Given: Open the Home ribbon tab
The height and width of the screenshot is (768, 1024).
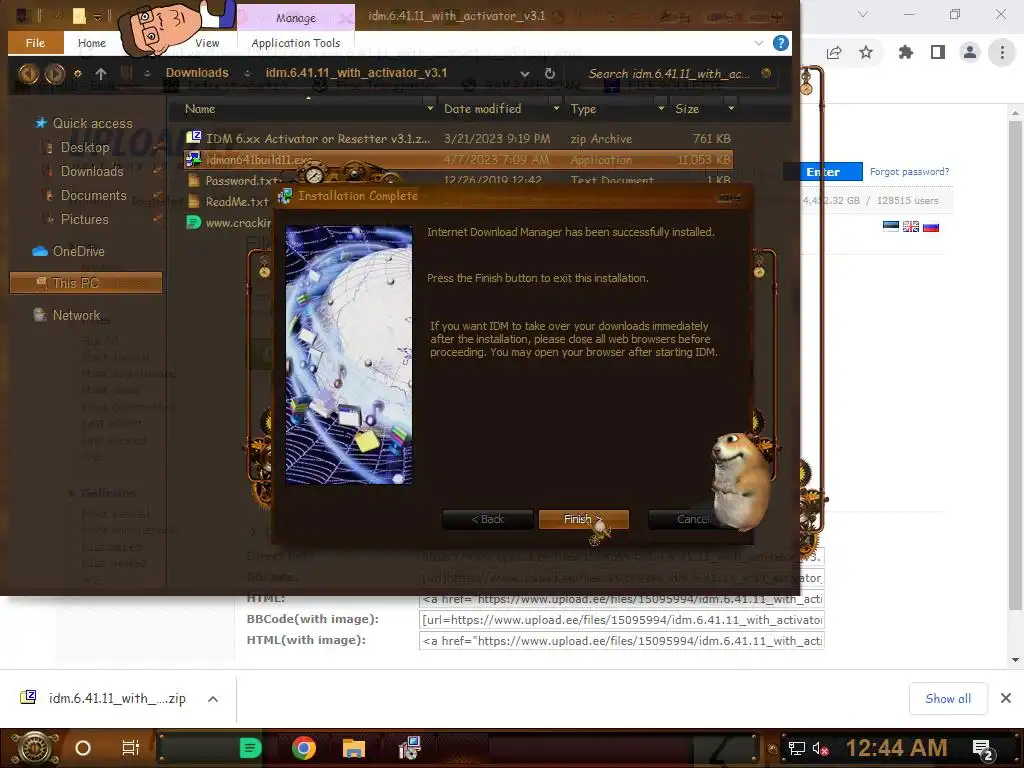Looking at the screenshot, I should coord(91,43).
